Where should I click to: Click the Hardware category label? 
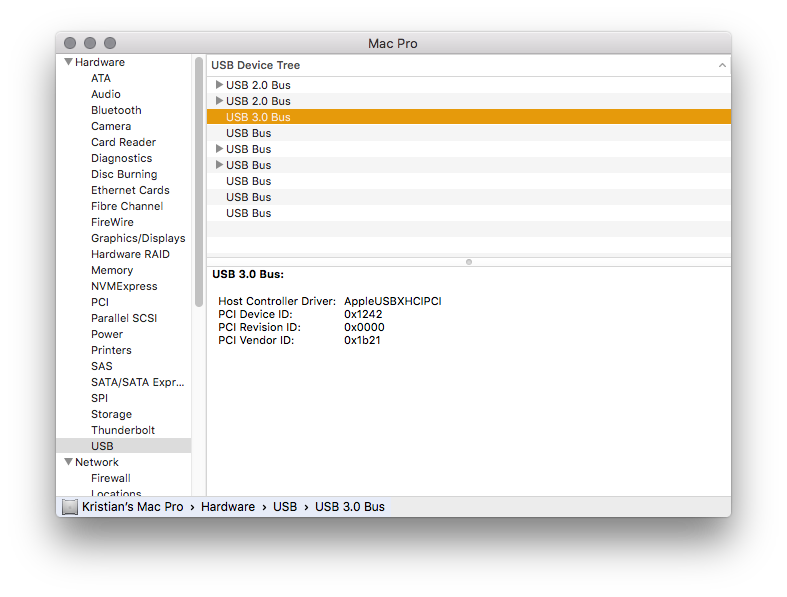pos(100,62)
